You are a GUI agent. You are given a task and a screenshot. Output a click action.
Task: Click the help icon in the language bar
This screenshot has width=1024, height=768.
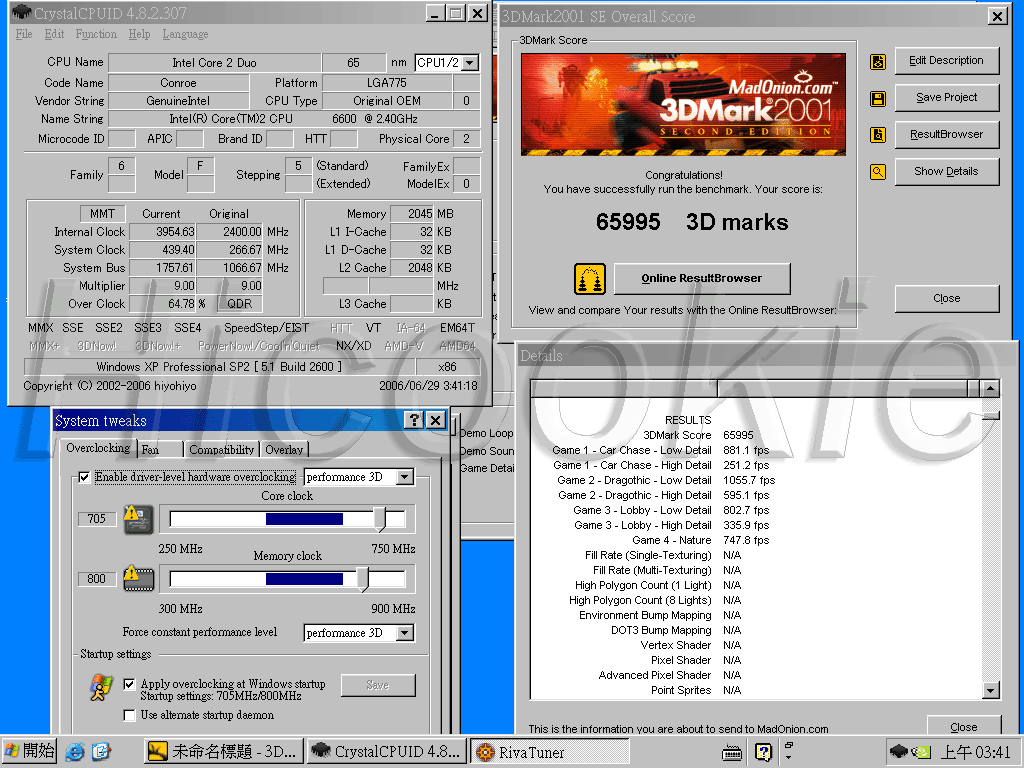[763, 752]
